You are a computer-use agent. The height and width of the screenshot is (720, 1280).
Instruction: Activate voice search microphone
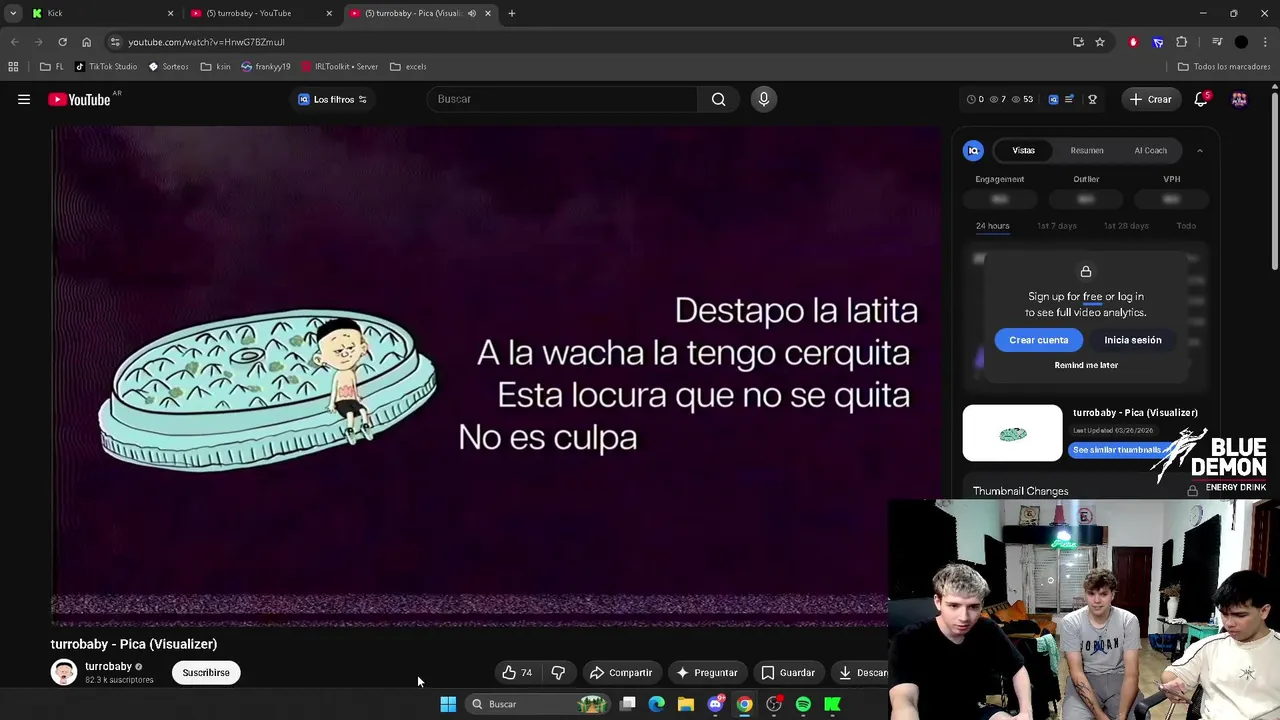pos(763,99)
